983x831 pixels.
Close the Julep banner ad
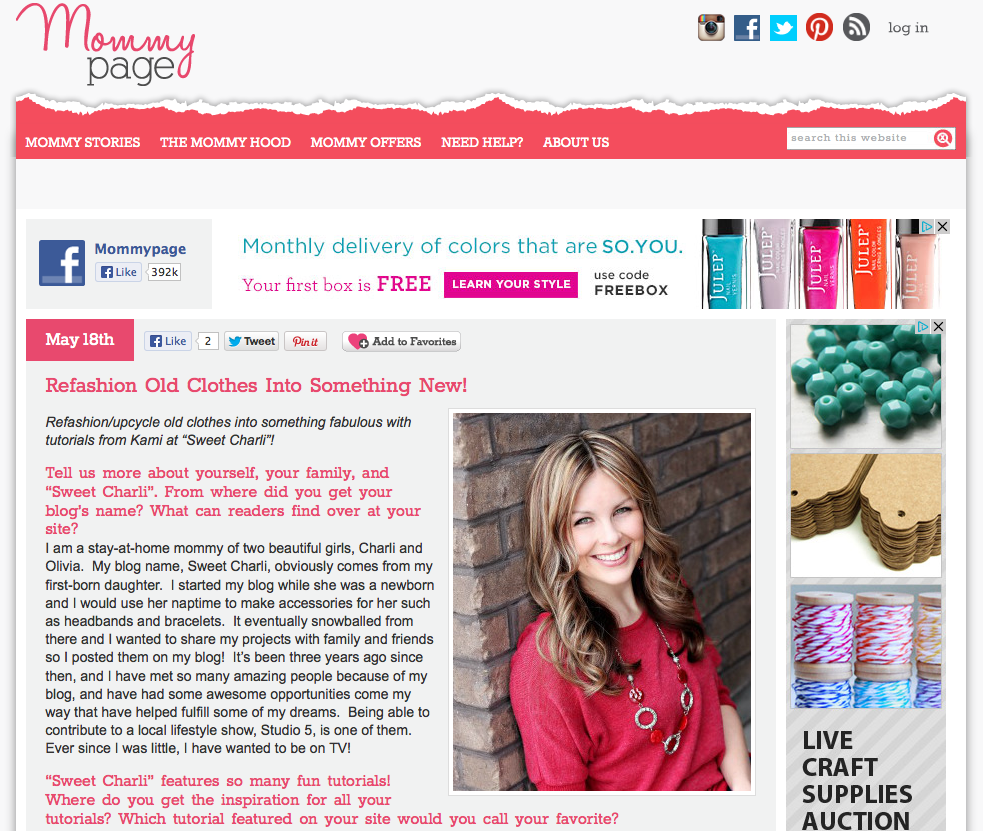point(942,226)
